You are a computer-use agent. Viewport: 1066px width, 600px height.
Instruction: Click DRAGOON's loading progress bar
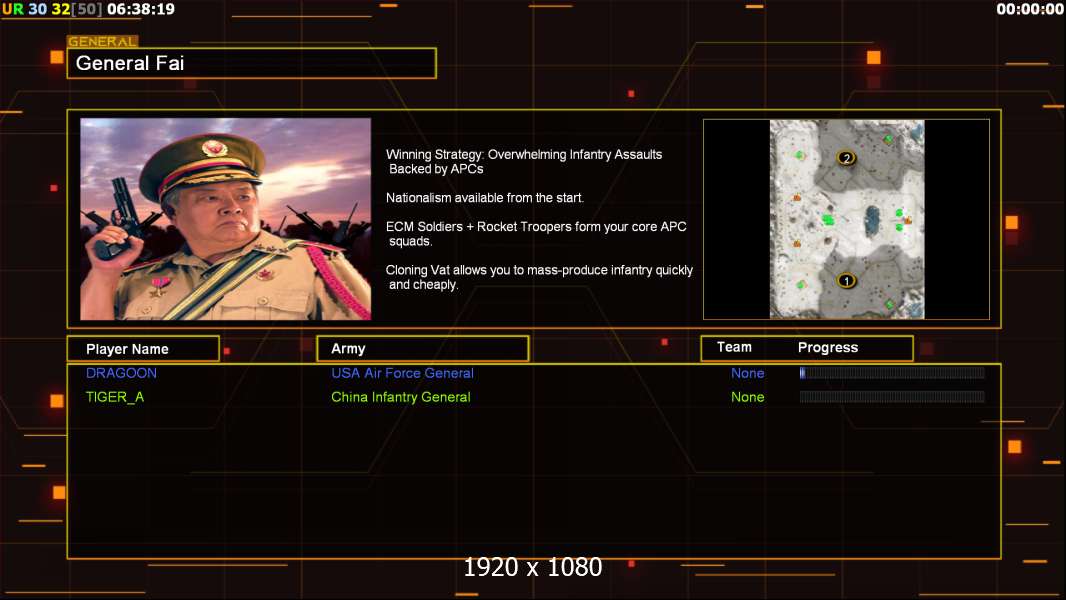pyautogui.click(x=892, y=372)
